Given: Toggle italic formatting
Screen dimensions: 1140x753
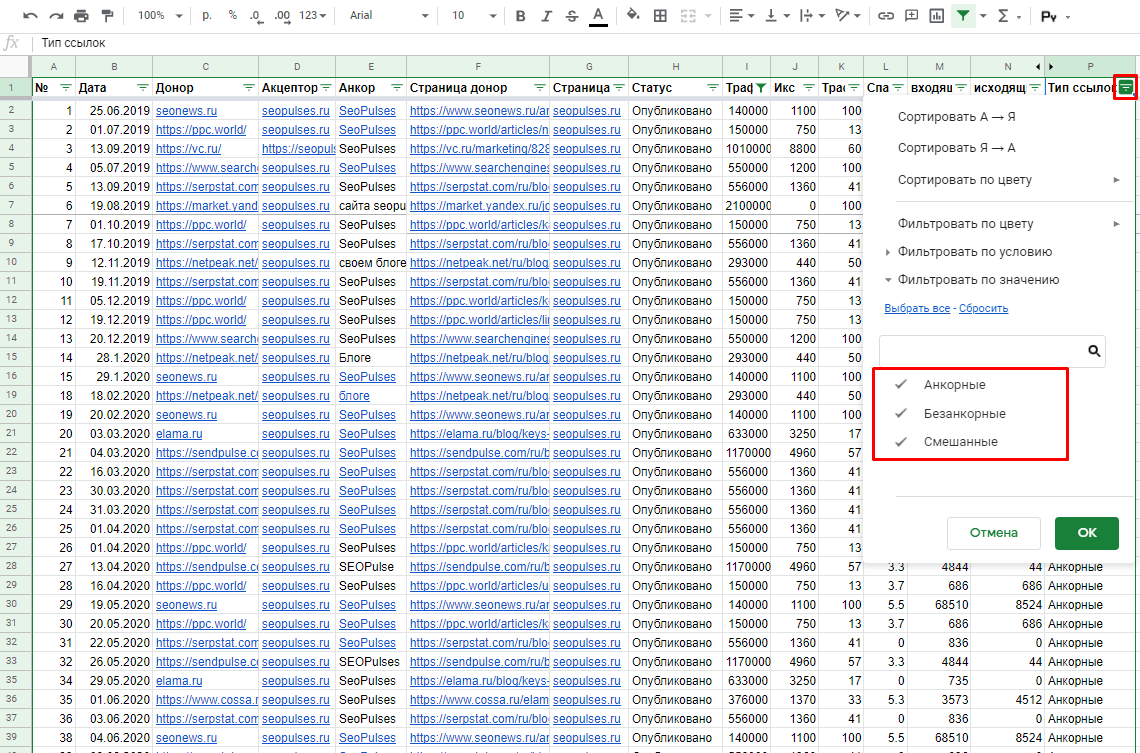Looking at the screenshot, I should click(546, 15).
